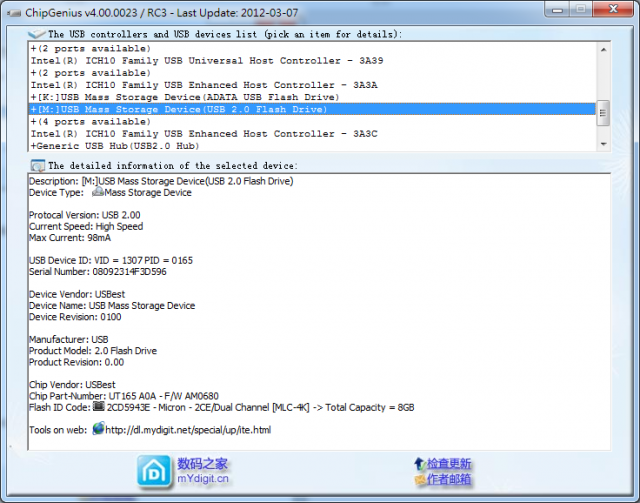Select the M: USB 2.0 Flash Drive entry
This screenshot has width=640, height=503.
point(313,109)
